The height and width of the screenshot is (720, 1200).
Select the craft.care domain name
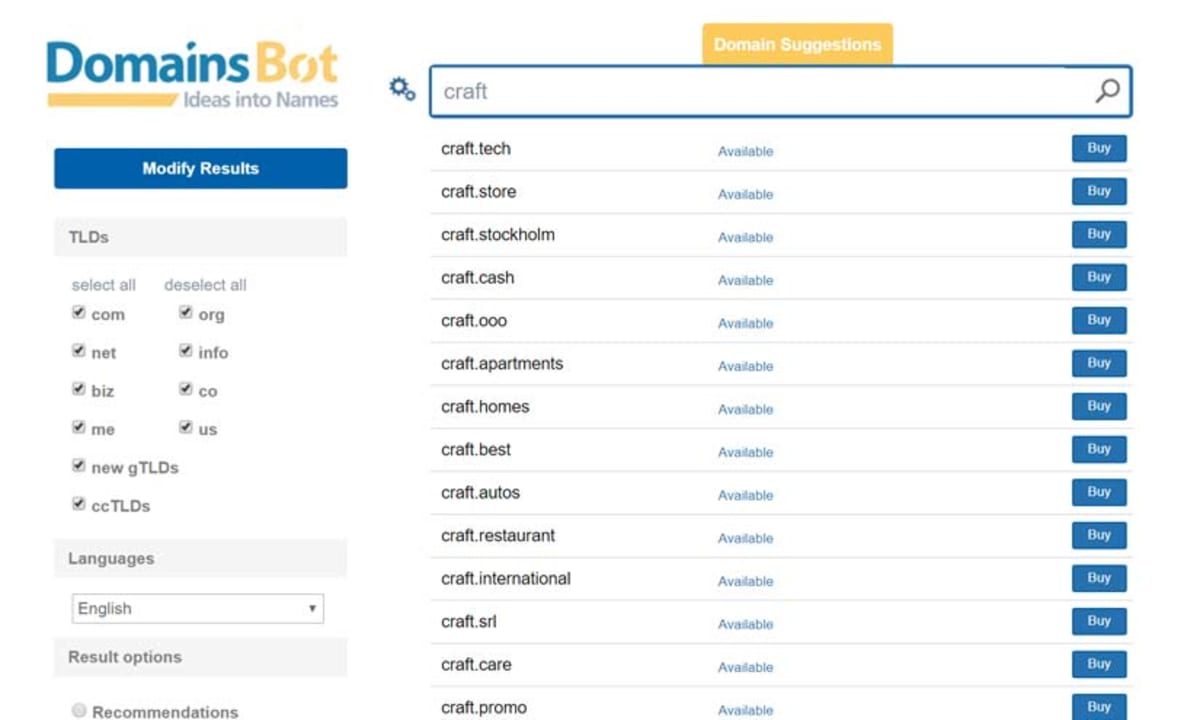(476, 665)
